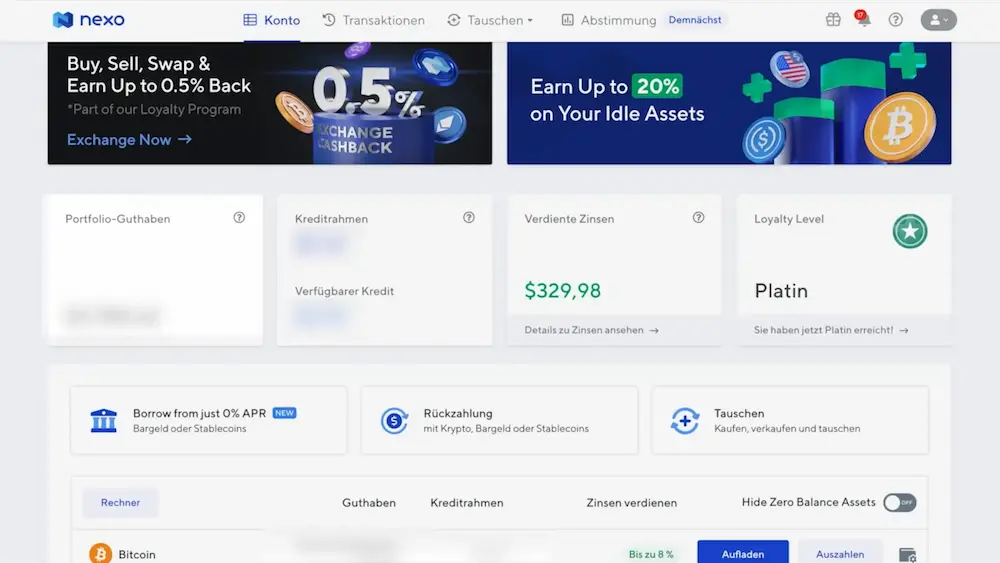Click Portfolio-Guthaben info icon
Screen dimensions: 1000x563
click(239, 218)
